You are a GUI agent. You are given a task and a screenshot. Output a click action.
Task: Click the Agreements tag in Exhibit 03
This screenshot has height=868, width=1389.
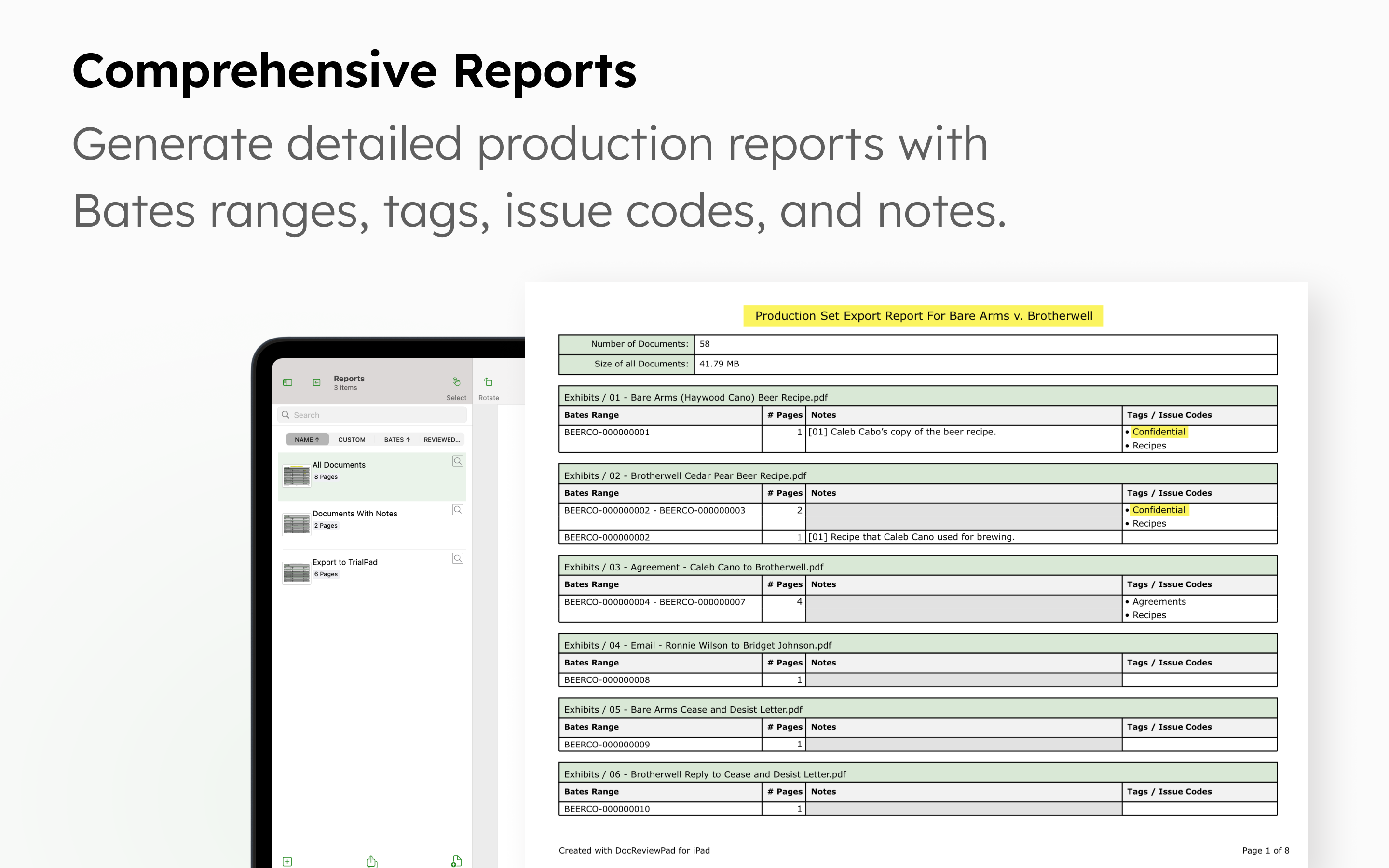[1158, 602]
